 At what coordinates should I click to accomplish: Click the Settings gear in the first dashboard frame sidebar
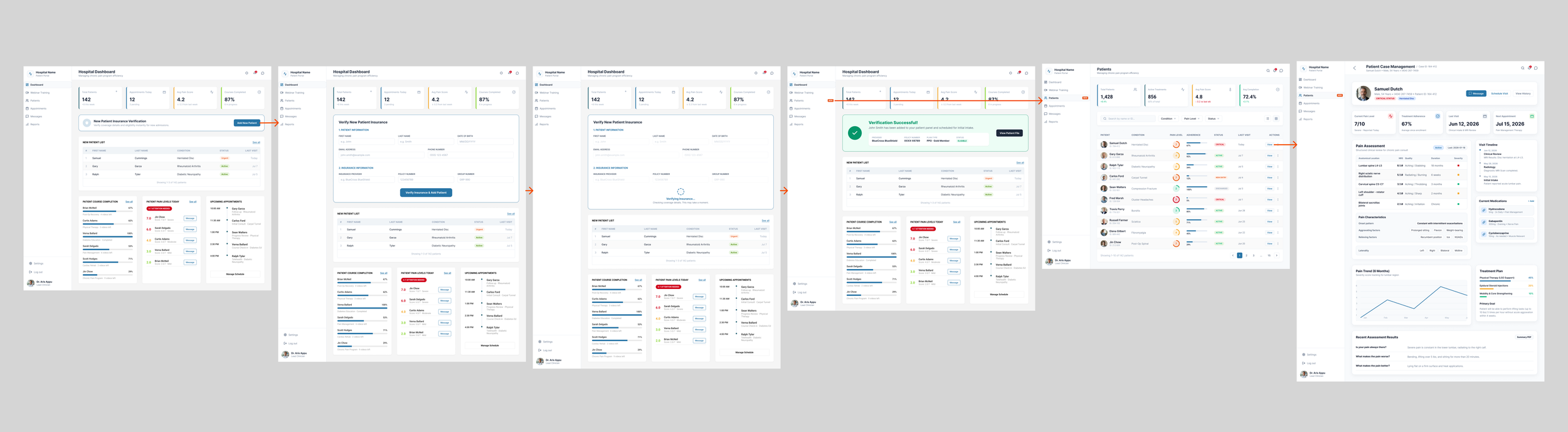tap(31, 263)
